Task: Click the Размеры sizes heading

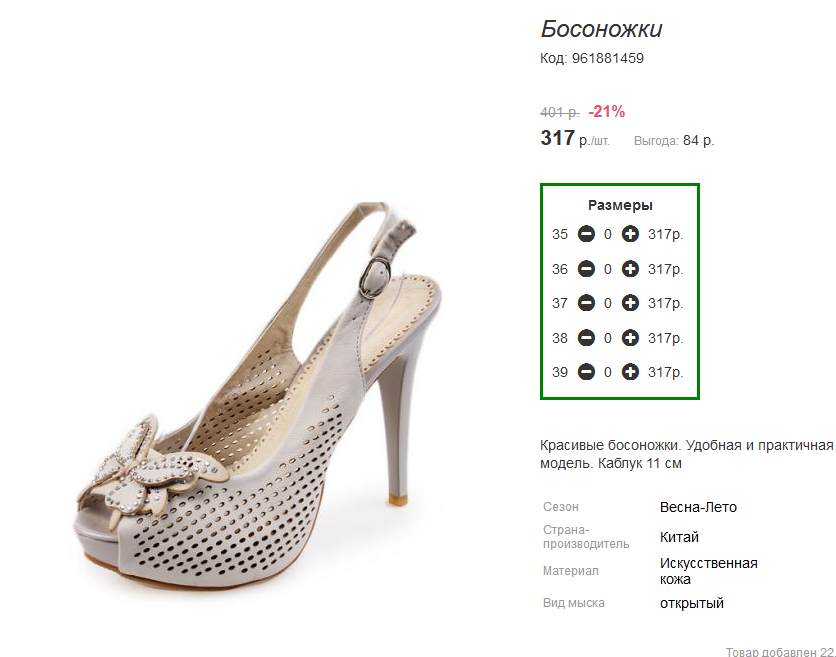Action: 620,205
